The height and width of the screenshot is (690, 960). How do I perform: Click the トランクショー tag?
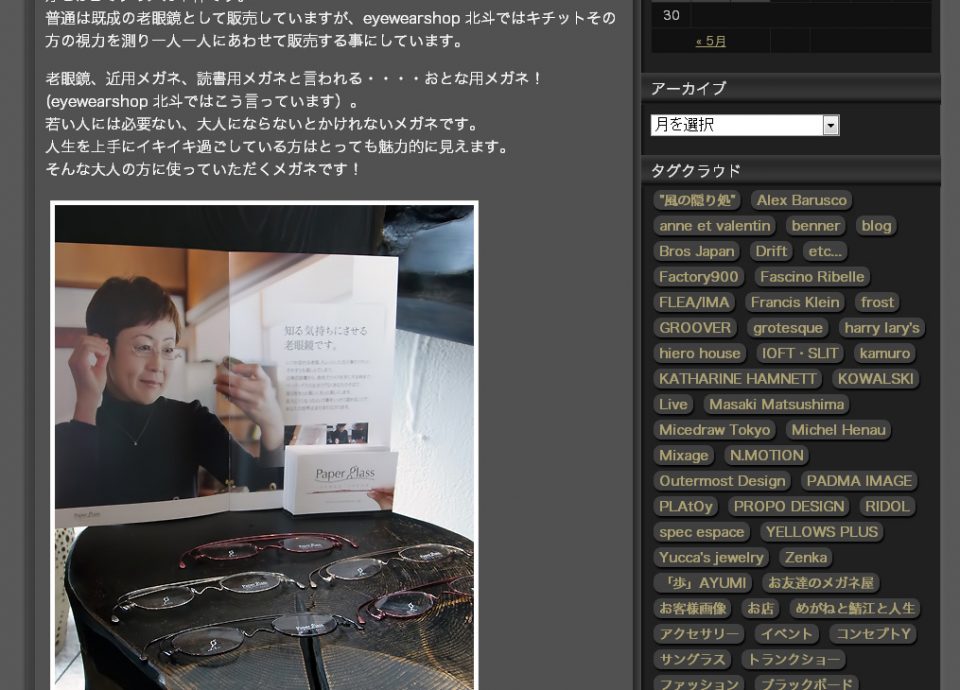pos(793,659)
